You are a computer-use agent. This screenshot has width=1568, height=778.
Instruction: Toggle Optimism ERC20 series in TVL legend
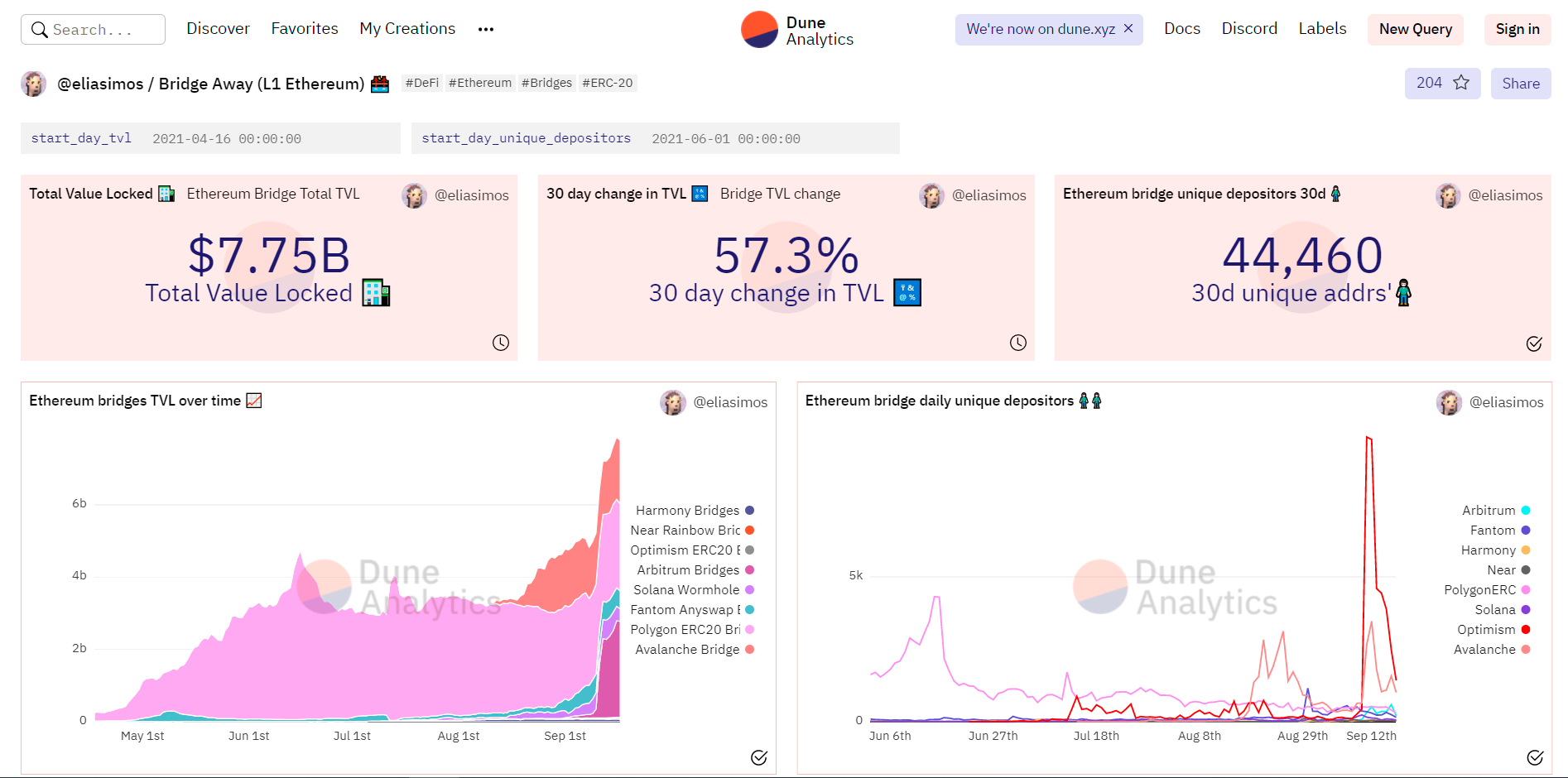[x=692, y=550]
